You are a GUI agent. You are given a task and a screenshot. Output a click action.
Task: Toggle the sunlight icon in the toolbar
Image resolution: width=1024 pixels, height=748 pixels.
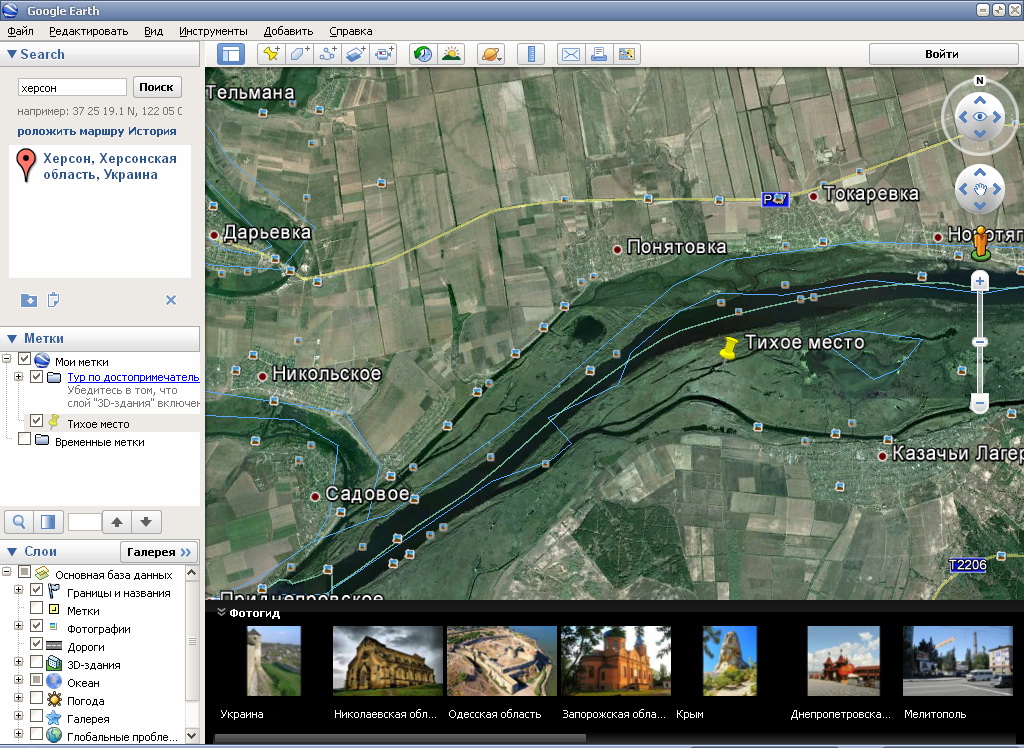tap(451, 55)
